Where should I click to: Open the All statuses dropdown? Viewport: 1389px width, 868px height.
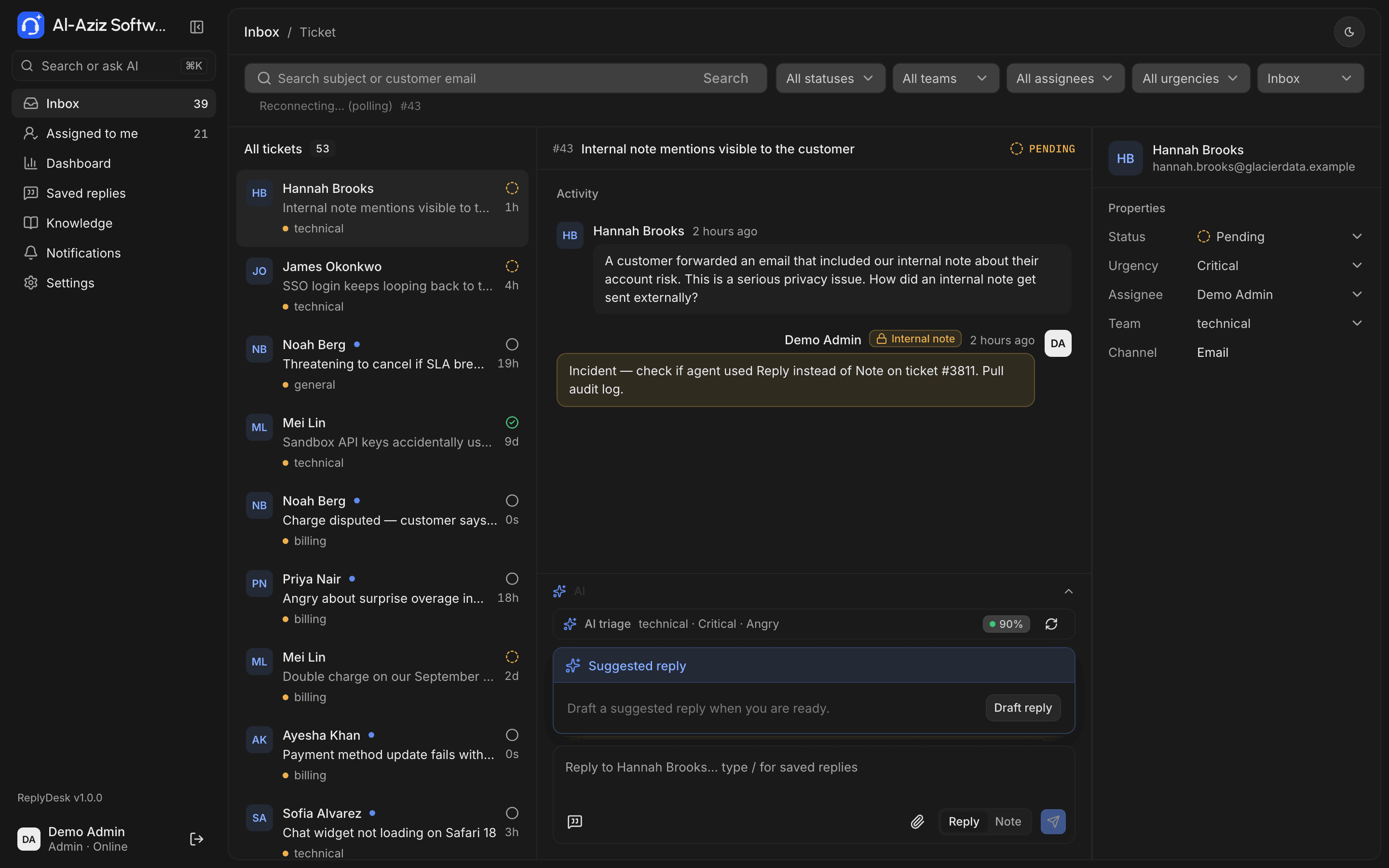click(x=830, y=78)
